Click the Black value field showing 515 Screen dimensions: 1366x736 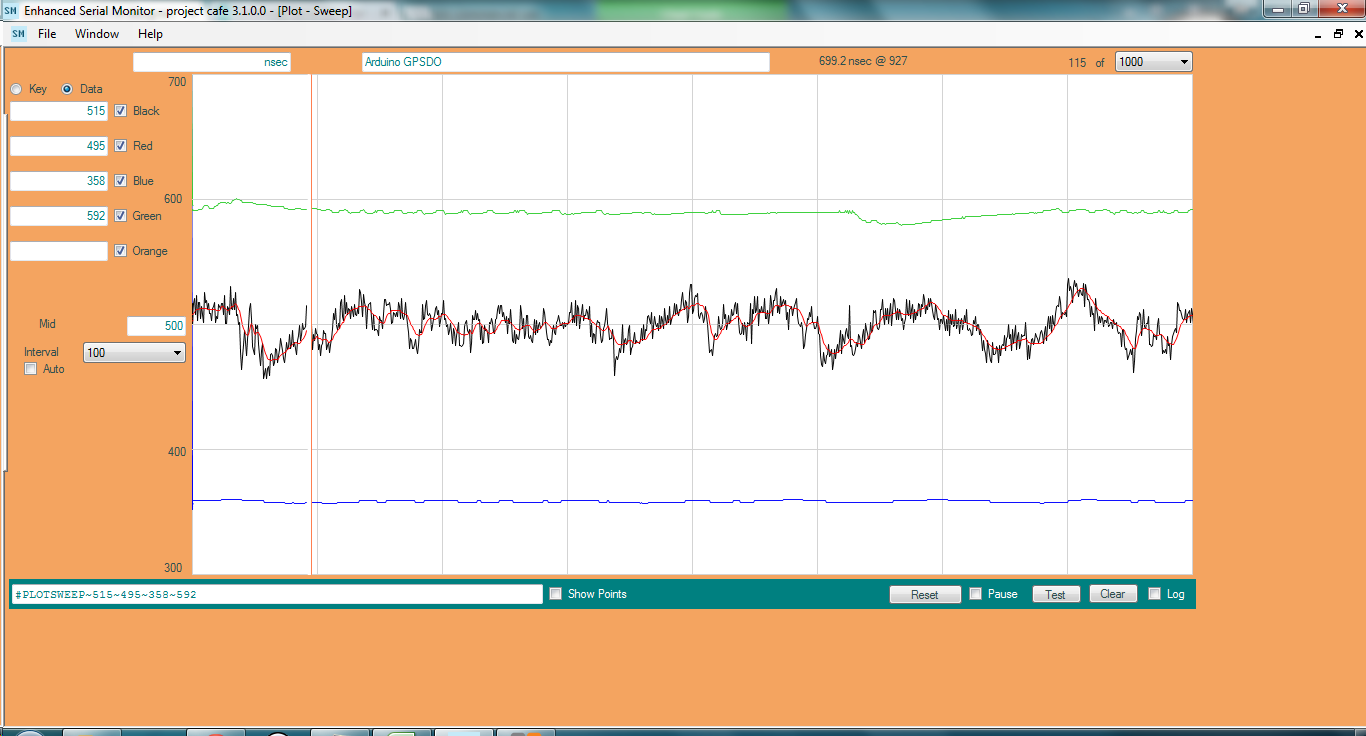58,111
